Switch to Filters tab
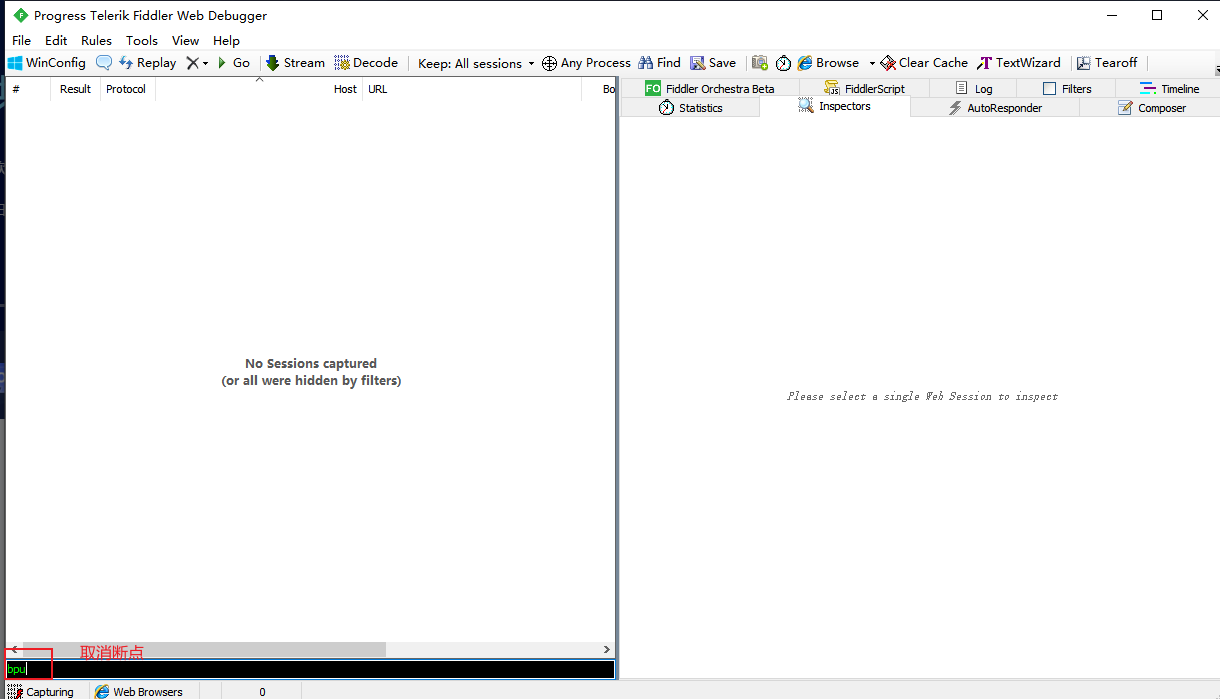 (1066, 88)
